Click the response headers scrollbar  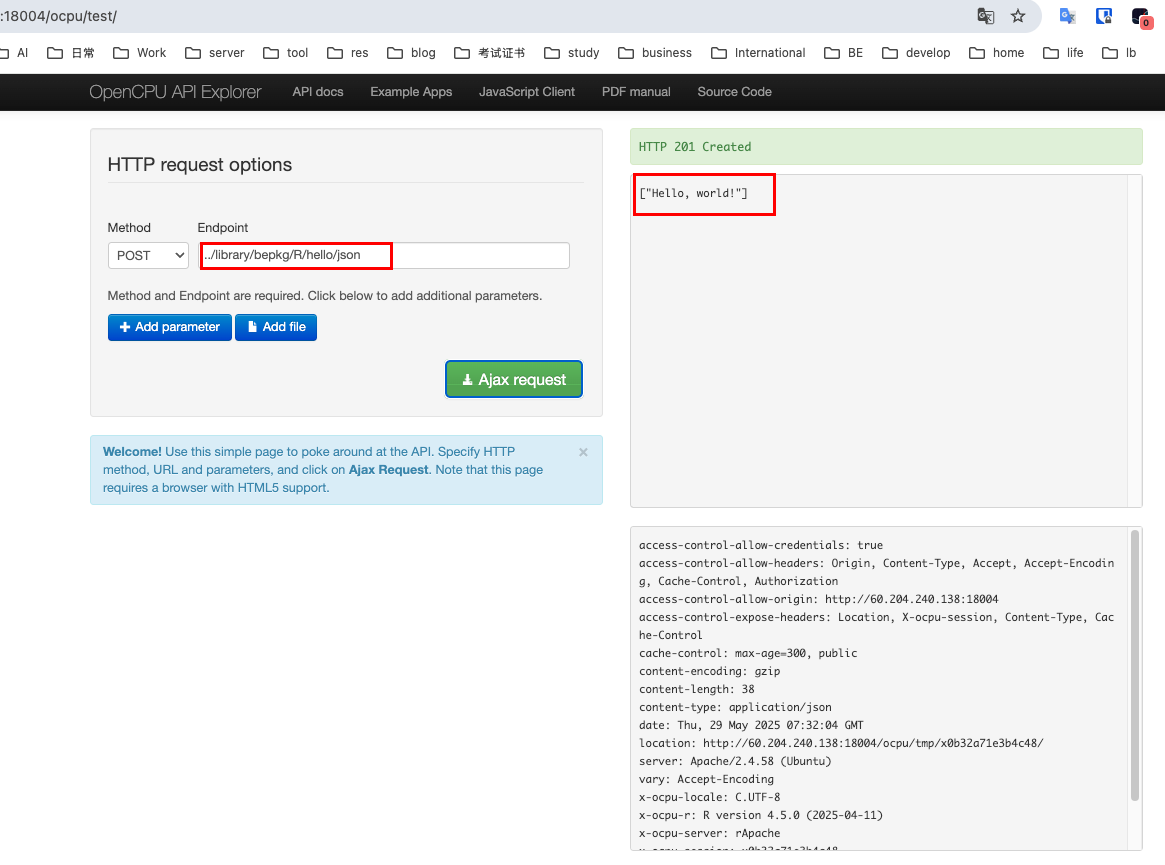pyautogui.click(x=1135, y=665)
